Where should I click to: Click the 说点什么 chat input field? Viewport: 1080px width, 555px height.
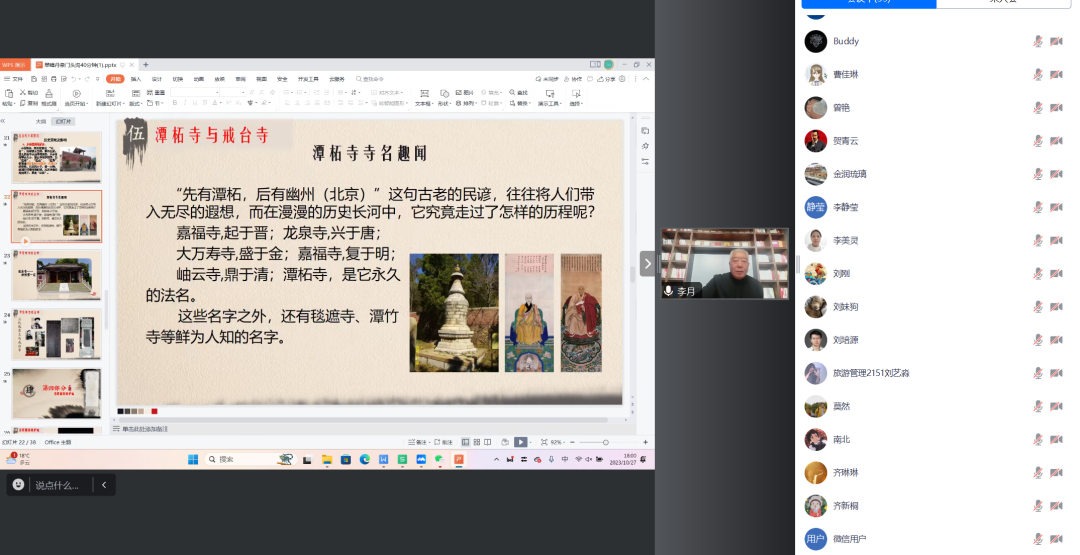coord(57,485)
